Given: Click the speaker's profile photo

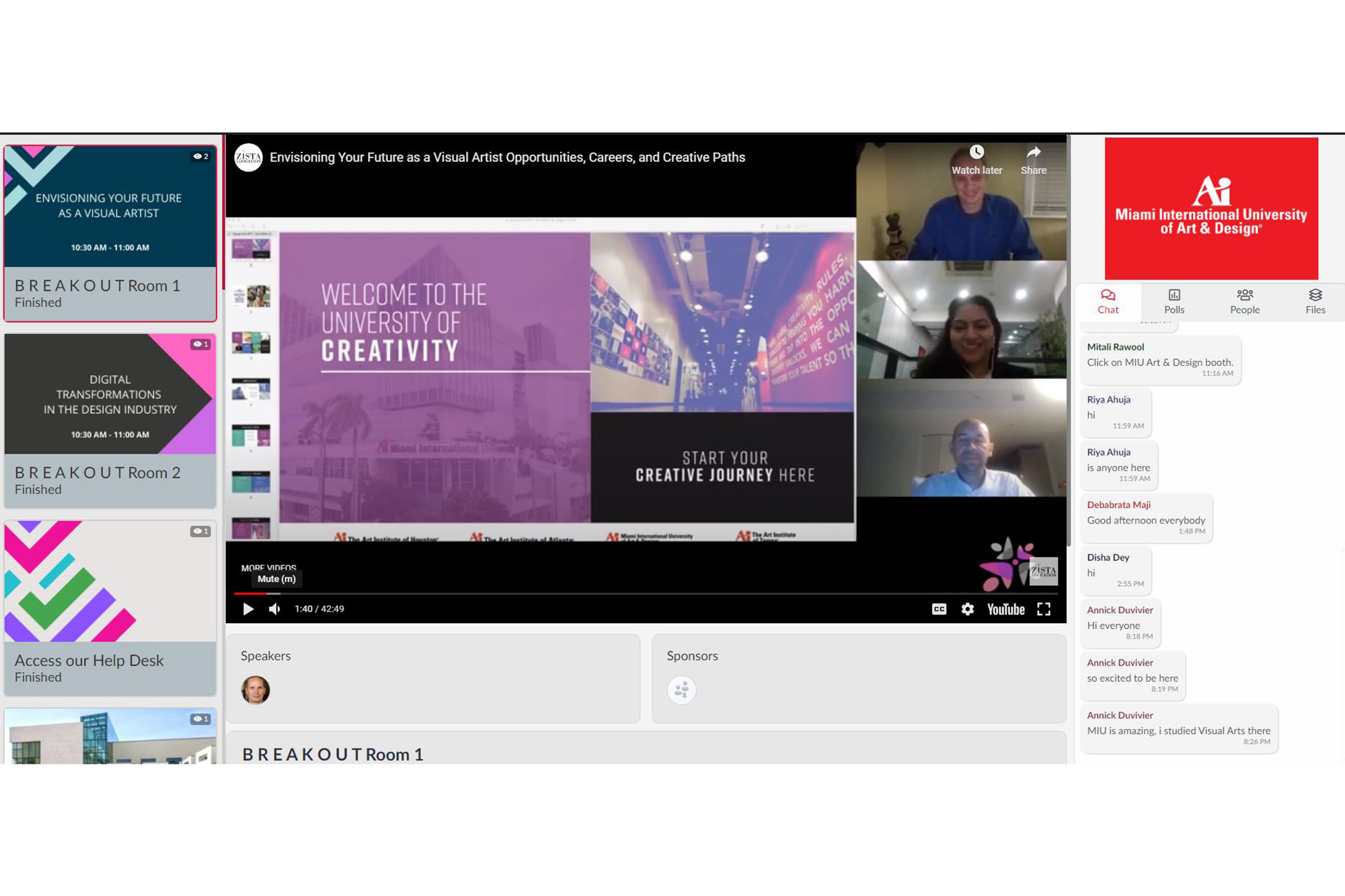Looking at the screenshot, I should 256,690.
